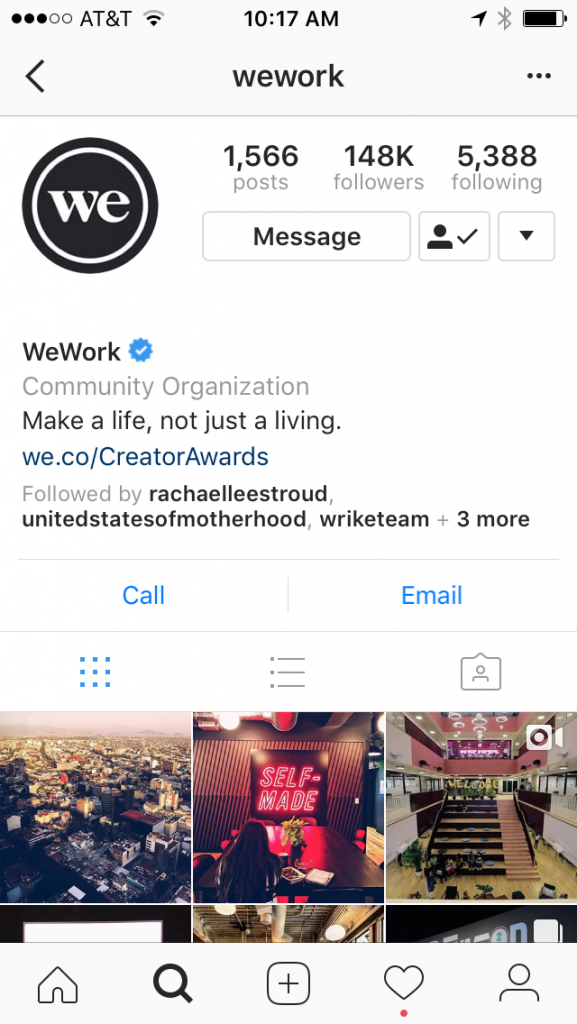The width and height of the screenshot is (577, 1024).
Task: Call WeWork from the profile
Action: 144,595
